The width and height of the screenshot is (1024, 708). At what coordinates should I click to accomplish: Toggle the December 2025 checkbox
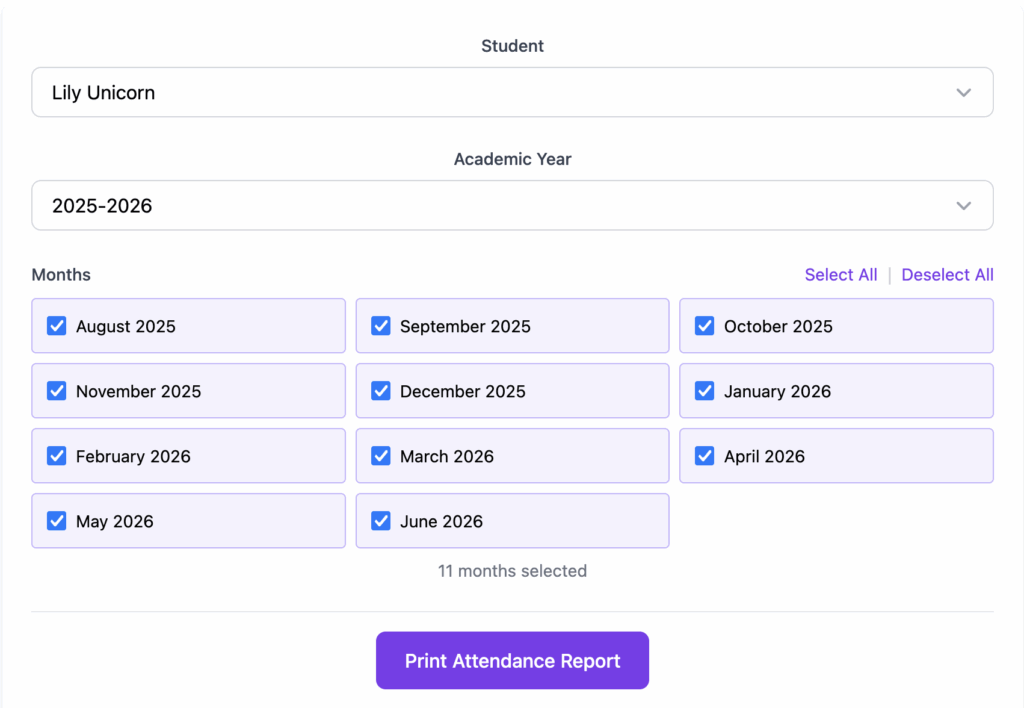pyautogui.click(x=381, y=391)
